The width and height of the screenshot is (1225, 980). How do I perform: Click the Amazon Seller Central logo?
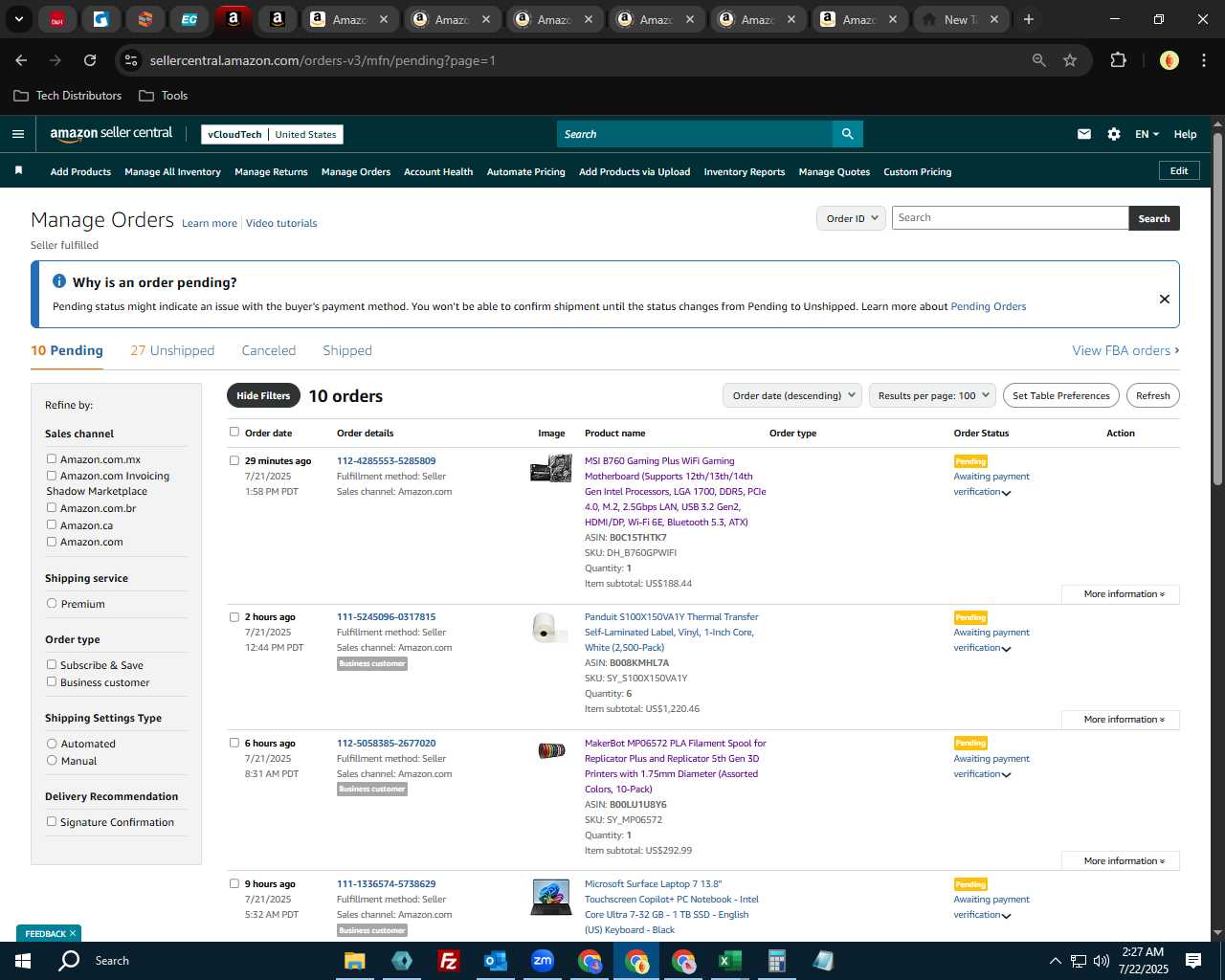click(x=111, y=134)
